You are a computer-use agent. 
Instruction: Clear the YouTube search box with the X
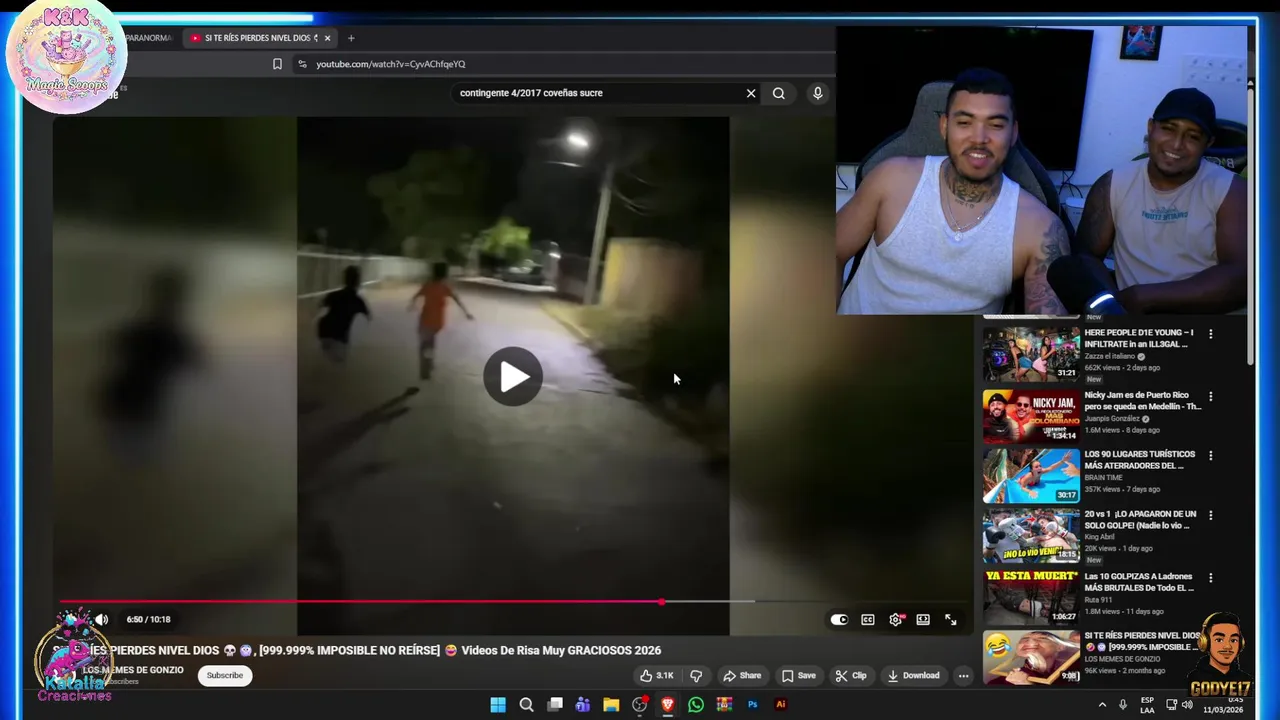click(x=751, y=93)
